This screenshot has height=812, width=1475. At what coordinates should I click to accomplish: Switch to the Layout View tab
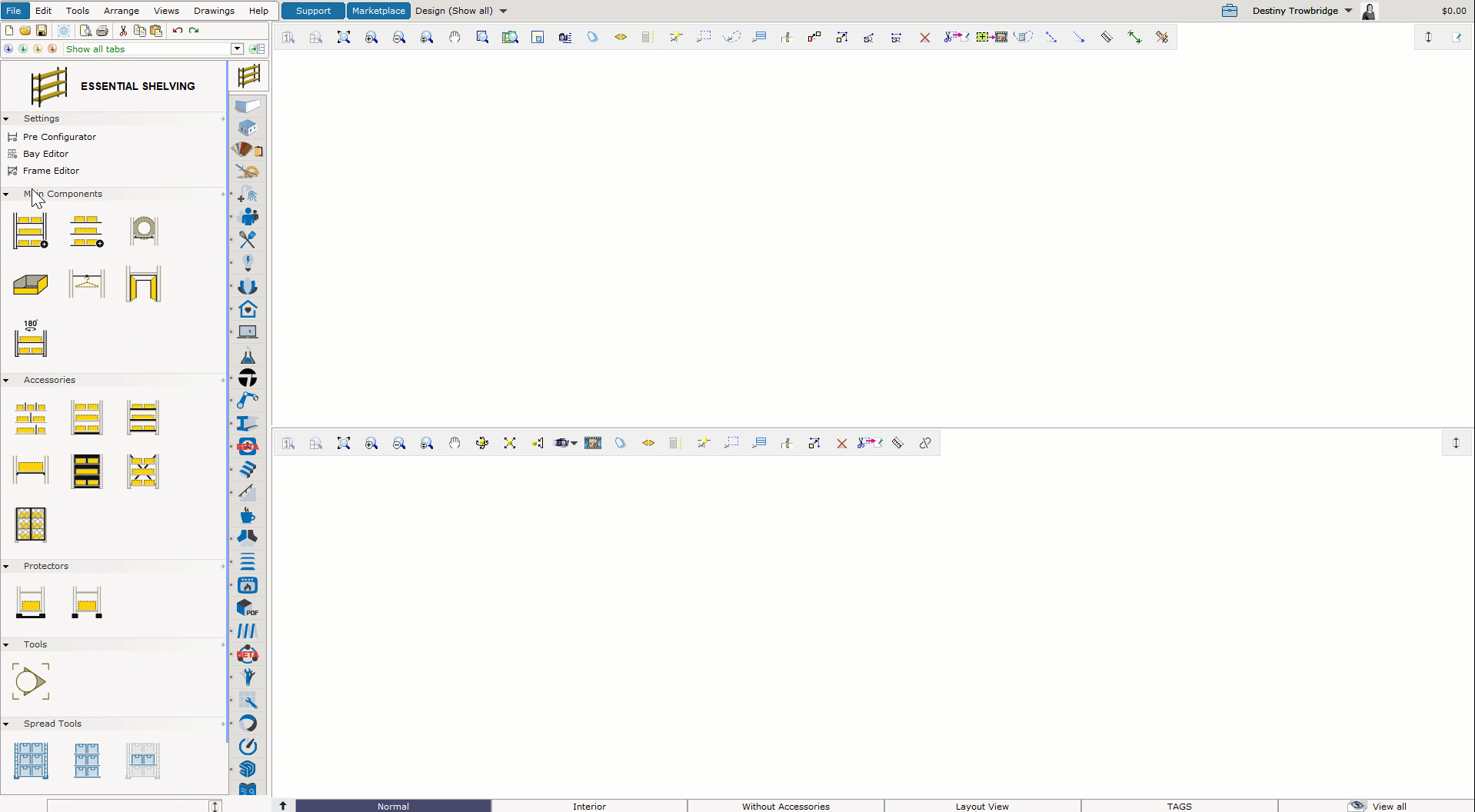tap(981, 806)
